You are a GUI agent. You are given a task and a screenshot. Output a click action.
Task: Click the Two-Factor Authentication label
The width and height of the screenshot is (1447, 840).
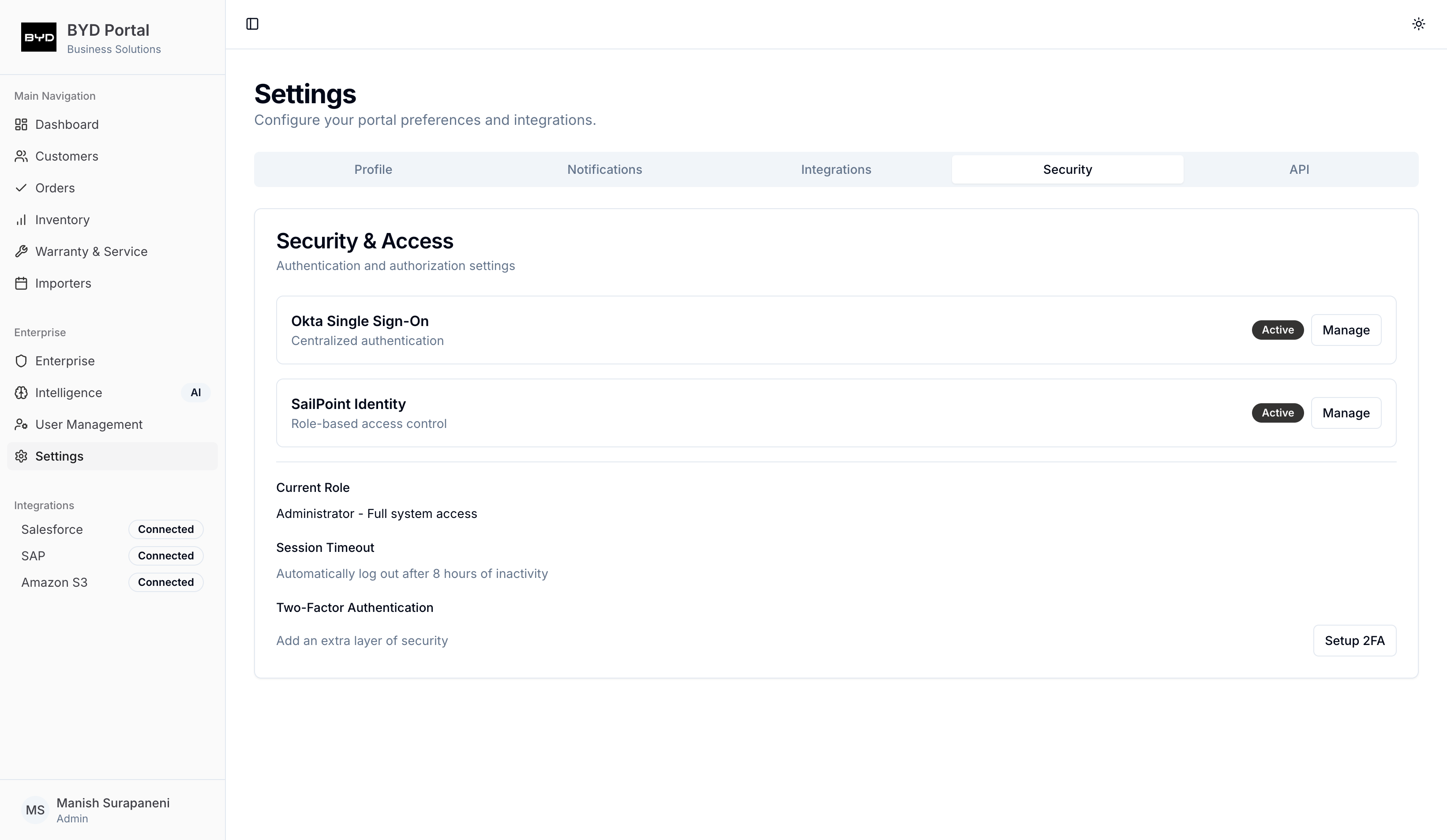(355, 607)
